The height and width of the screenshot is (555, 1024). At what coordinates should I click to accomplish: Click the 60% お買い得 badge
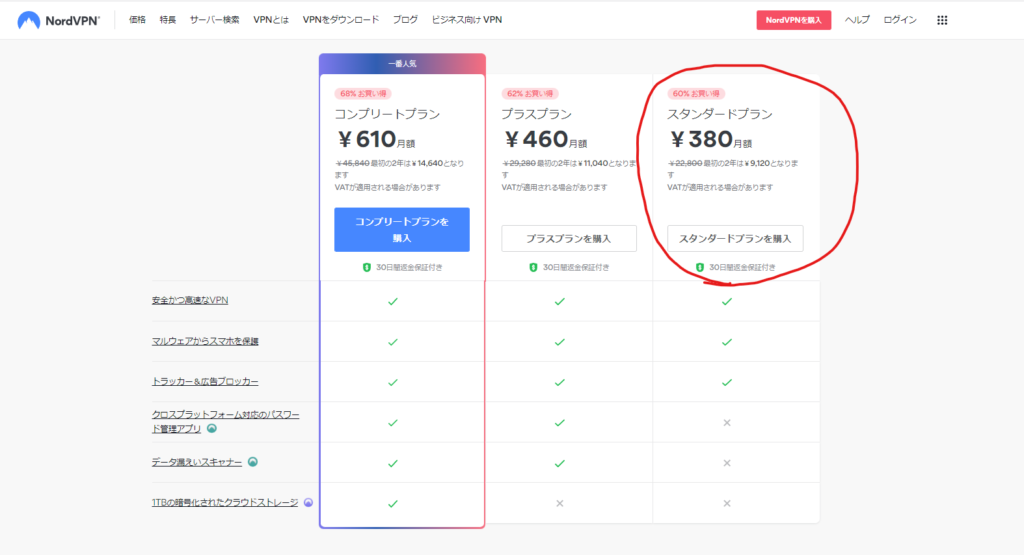pyautogui.click(x=696, y=93)
